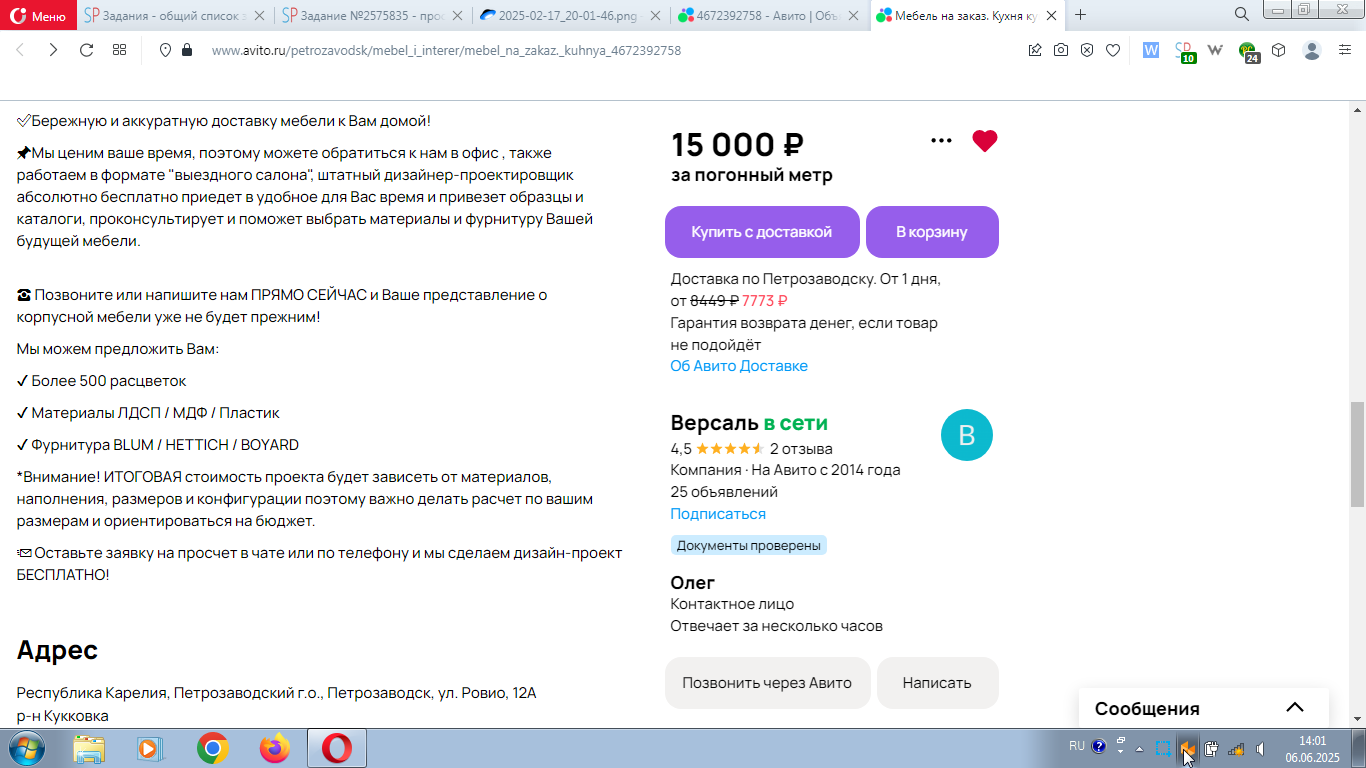Add item В корзину
Viewport: 1366px width, 768px height.
[932, 232]
